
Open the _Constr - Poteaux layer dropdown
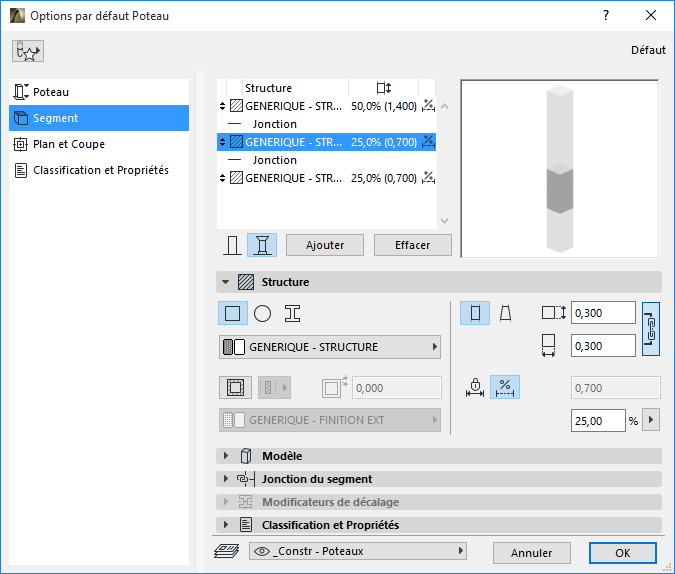click(x=357, y=551)
